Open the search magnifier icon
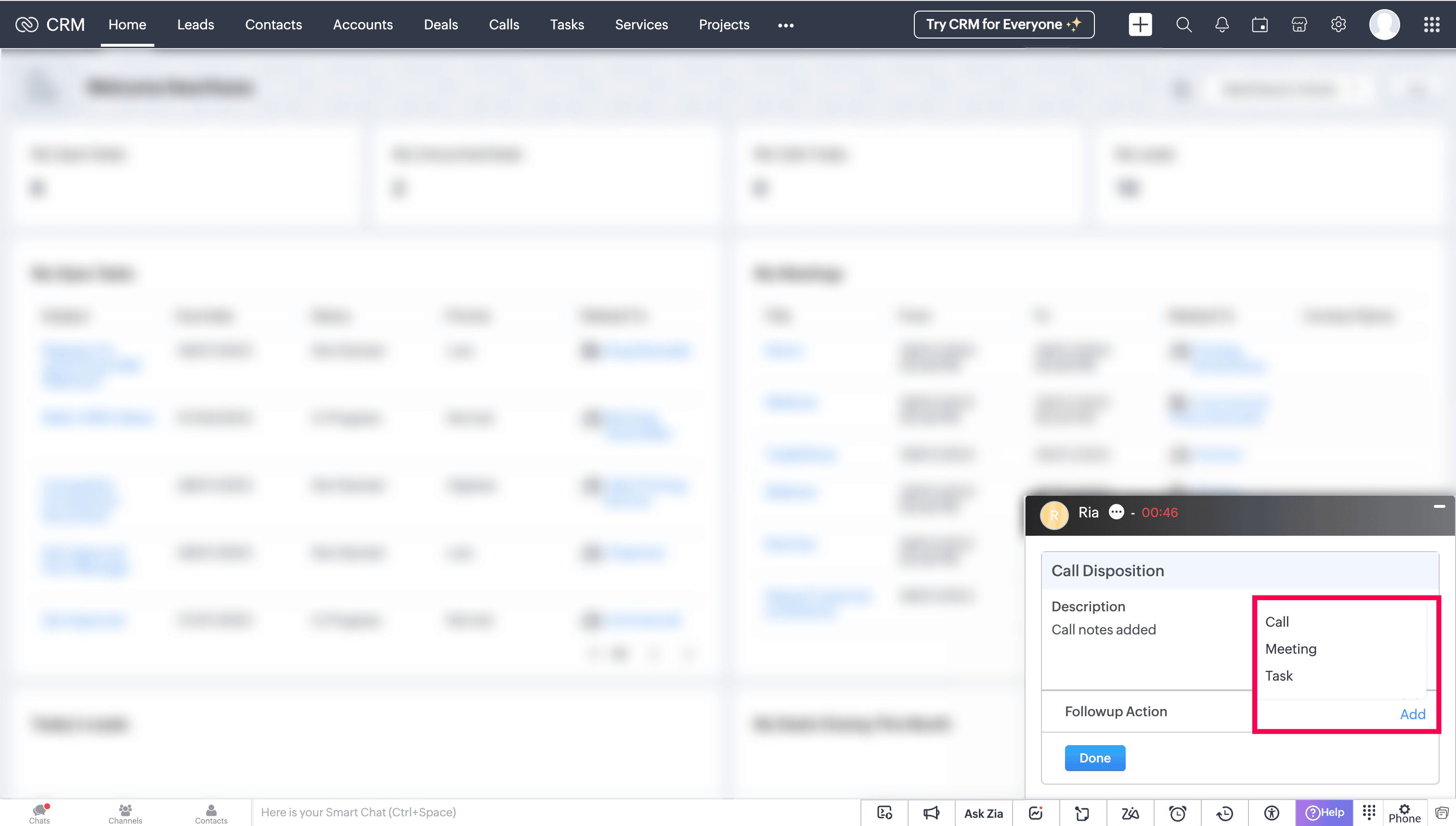The image size is (1456, 826). coord(1183,25)
